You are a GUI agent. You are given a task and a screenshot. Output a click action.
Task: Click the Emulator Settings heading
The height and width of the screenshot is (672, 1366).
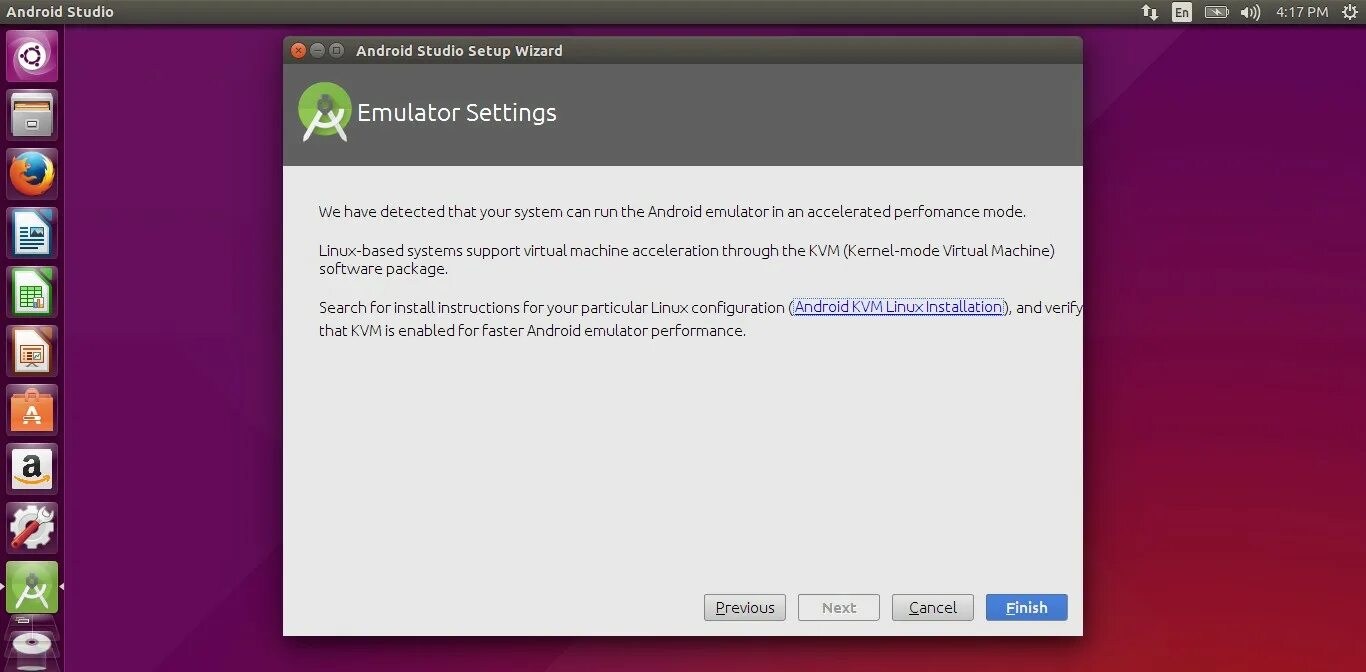[457, 113]
